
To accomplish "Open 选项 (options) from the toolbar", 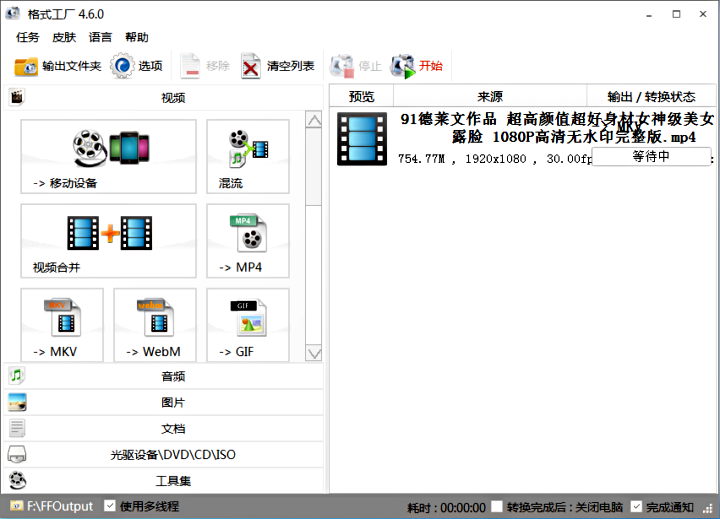I will pyautogui.click(x=122, y=67).
